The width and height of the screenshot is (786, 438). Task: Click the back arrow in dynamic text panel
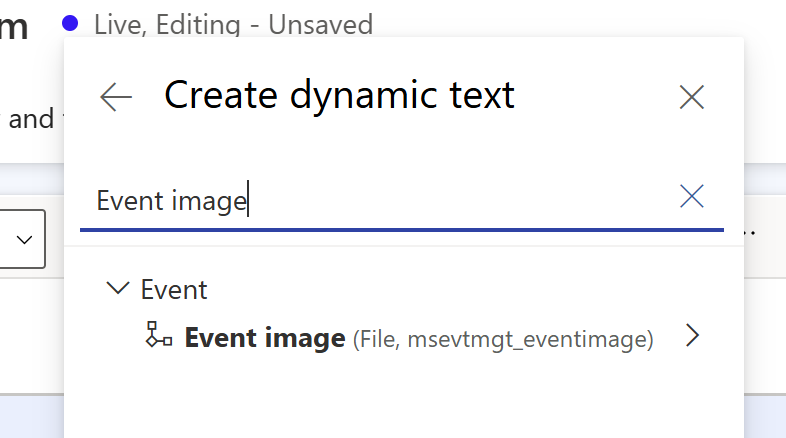116,96
